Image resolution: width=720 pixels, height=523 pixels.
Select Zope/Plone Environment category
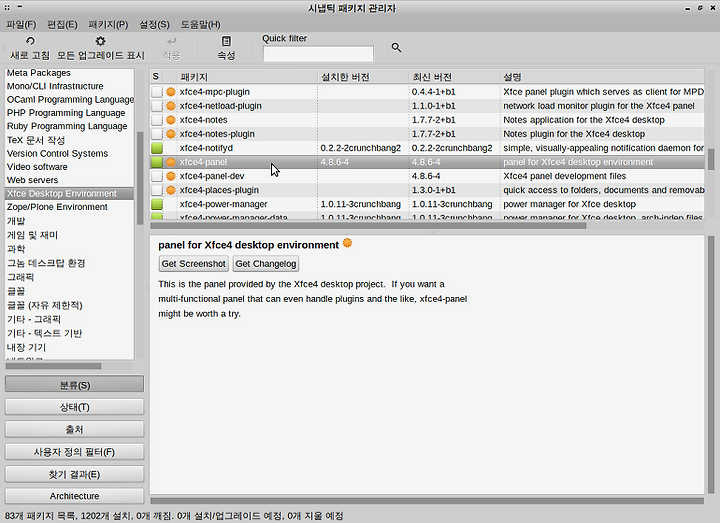click(x=57, y=207)
